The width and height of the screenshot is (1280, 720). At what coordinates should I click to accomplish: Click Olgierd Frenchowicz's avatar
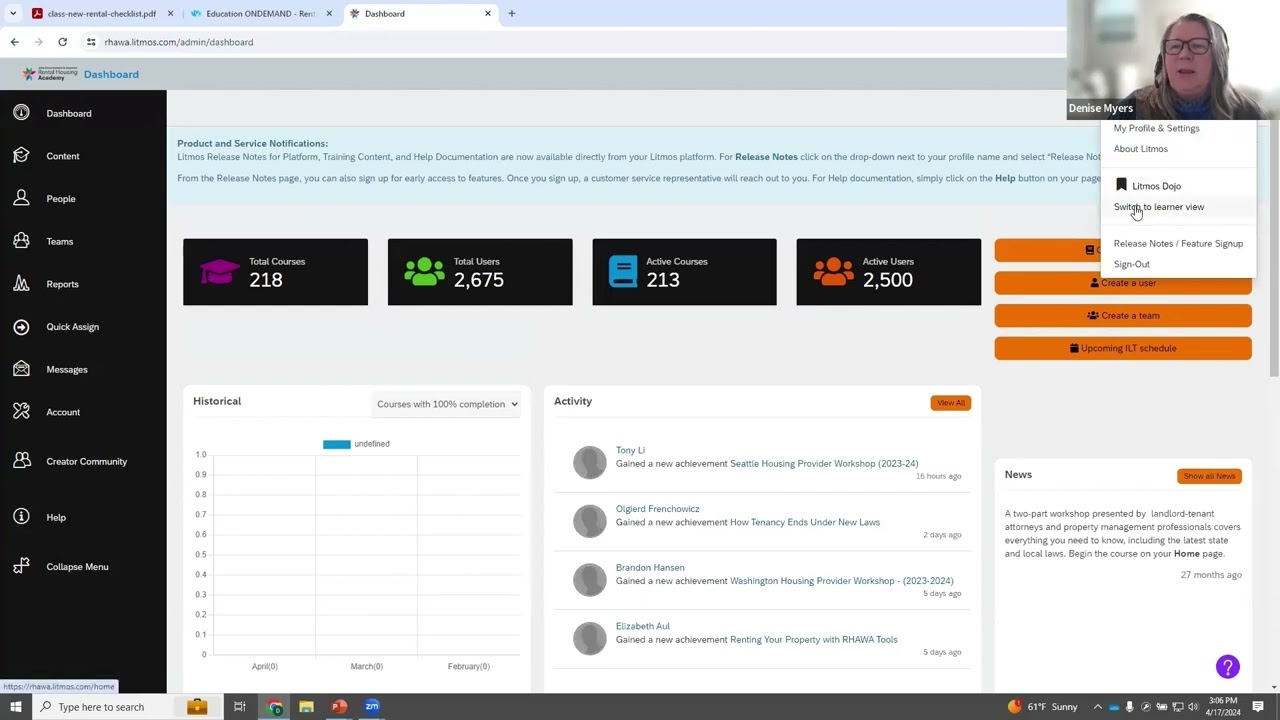tap(590, 521)
